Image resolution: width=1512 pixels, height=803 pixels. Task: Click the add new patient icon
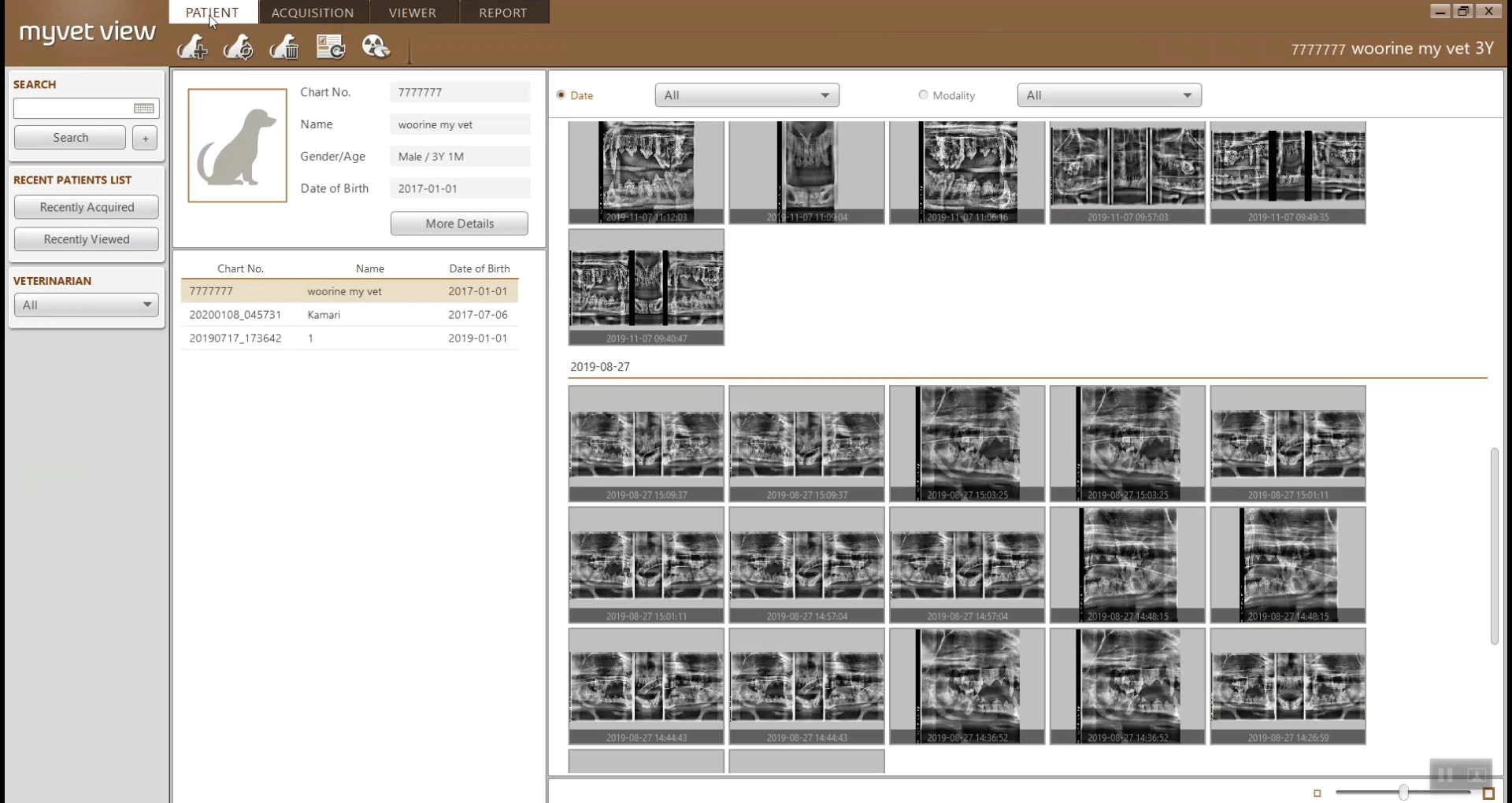[191, 47]
